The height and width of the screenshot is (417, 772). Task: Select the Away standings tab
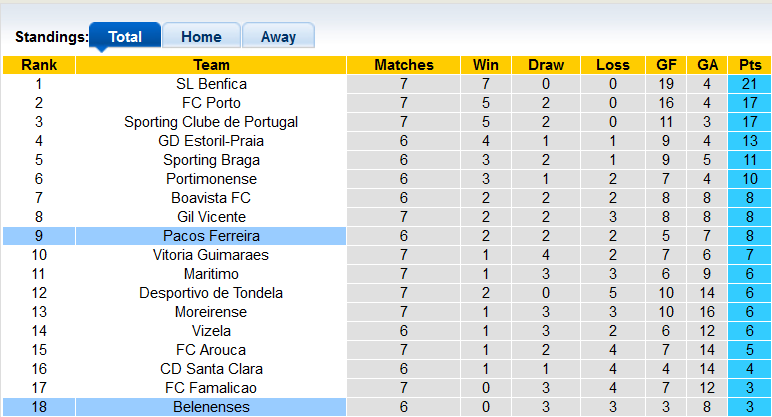[278, 37]
